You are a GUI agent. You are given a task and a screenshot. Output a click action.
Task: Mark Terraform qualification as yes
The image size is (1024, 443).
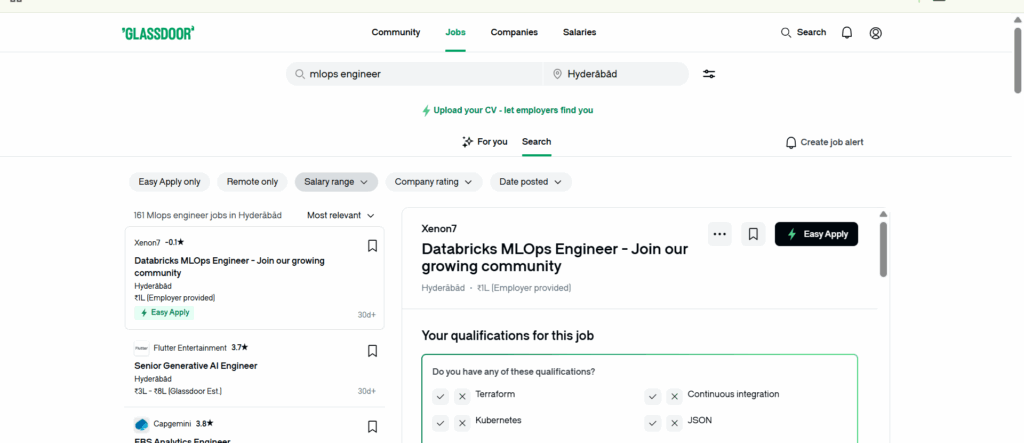(x=441, y=397)
